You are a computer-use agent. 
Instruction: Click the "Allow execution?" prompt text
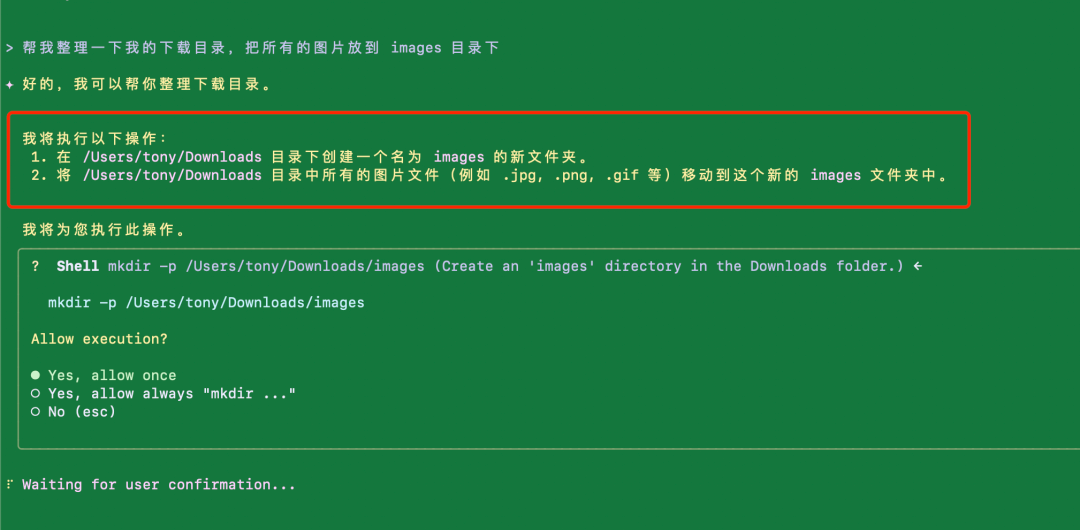pyautogui.click(x=99, y=339)
